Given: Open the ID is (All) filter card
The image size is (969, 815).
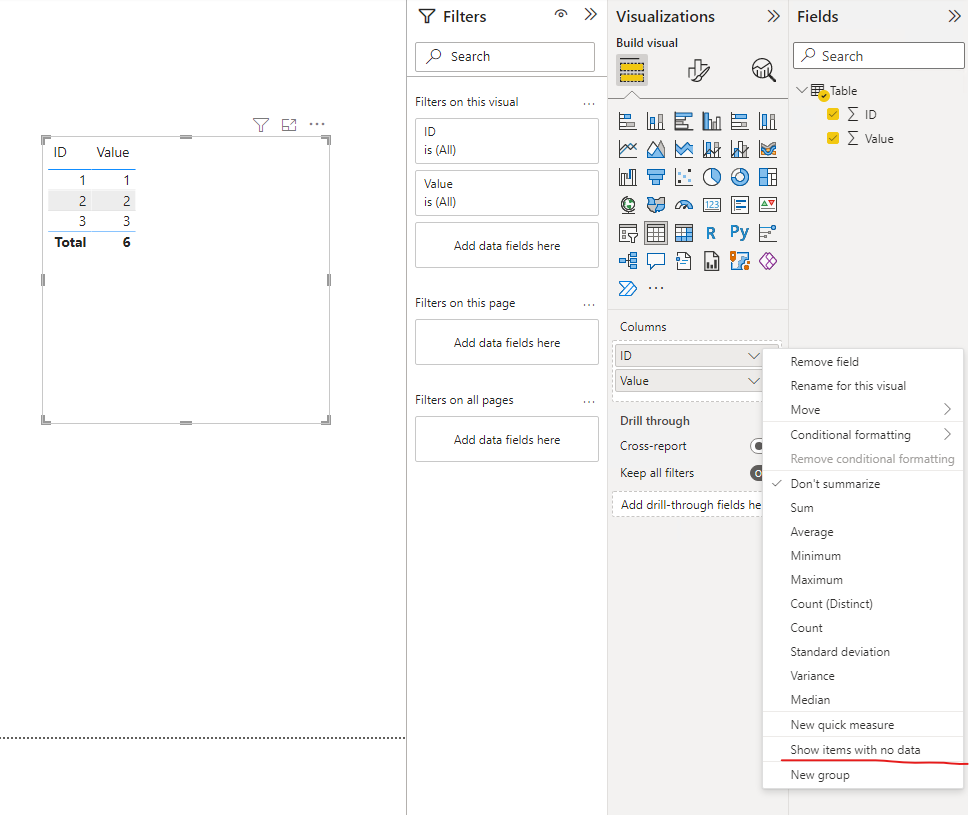Looking at the screenshot, I should click(507, 141).
